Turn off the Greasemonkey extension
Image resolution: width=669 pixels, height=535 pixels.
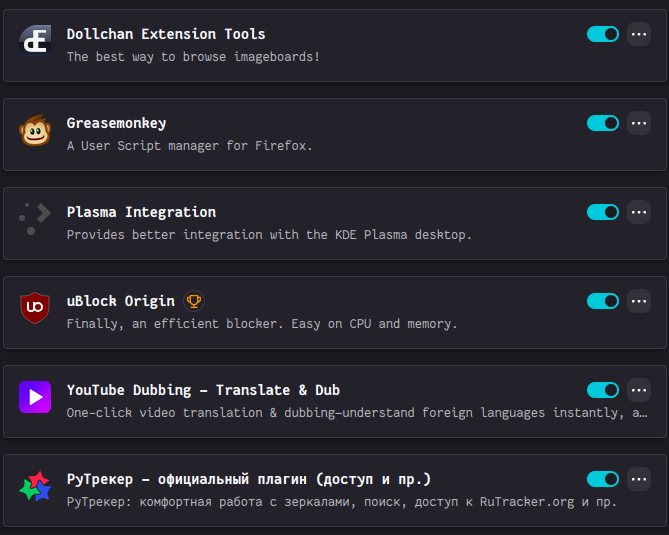click(603, 123)
